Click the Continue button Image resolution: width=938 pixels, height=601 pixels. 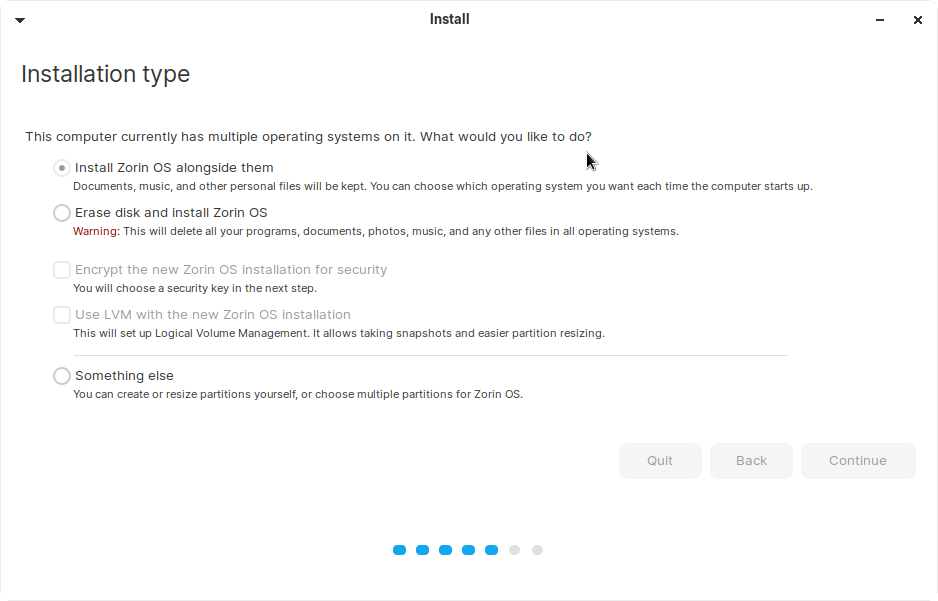pyautogui.click(x=858, y=461)
